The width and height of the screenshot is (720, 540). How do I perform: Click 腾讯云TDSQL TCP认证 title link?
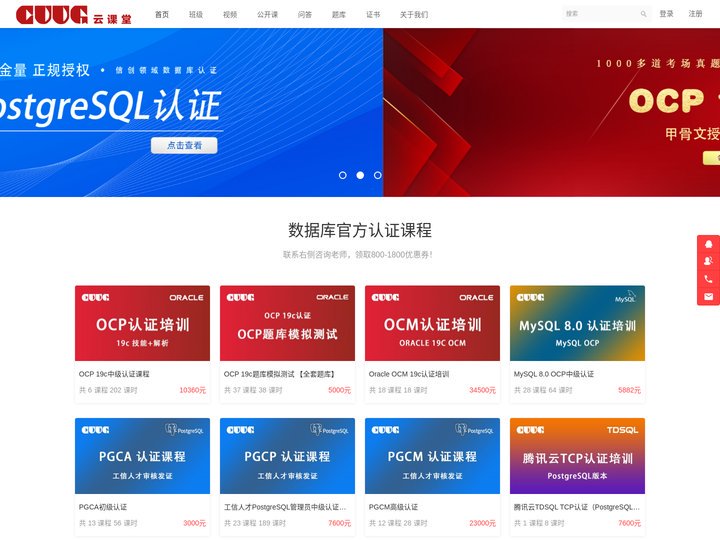point(576,507)
